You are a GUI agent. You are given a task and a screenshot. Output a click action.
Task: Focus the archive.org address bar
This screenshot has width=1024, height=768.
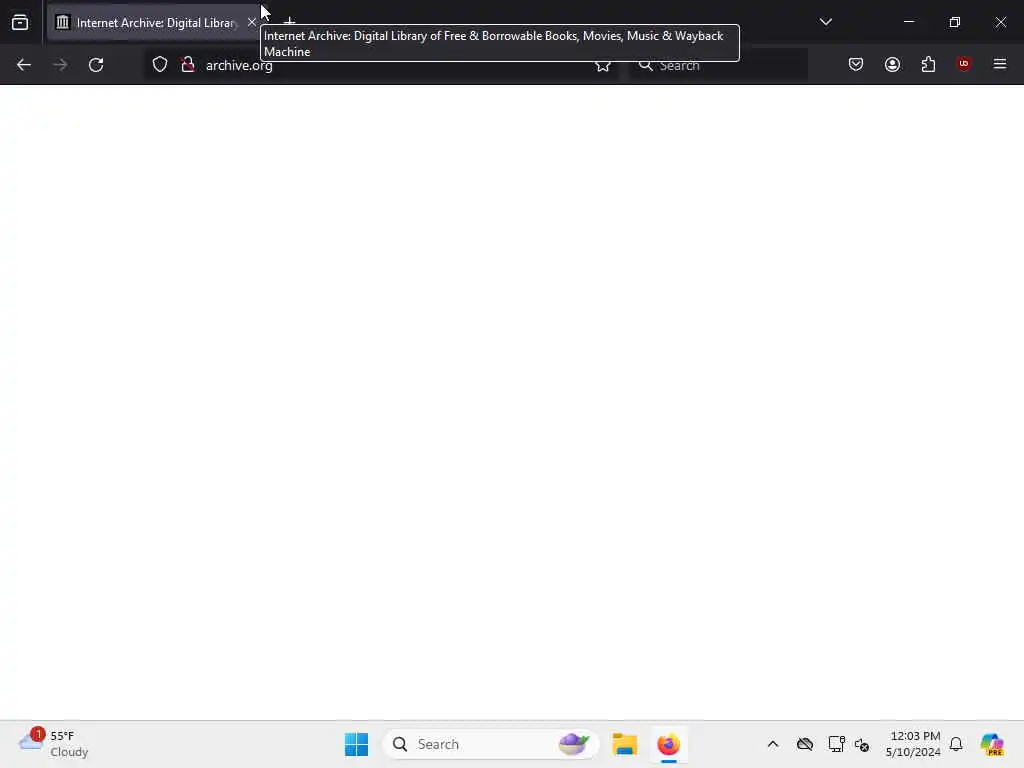click(381, 65)
